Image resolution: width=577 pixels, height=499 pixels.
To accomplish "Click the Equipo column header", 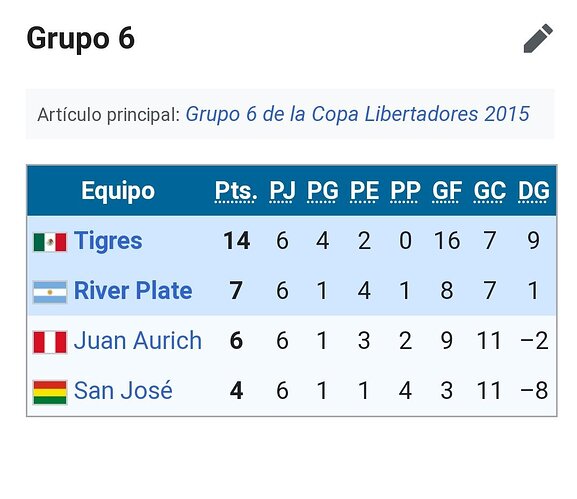I will point(118,191).
